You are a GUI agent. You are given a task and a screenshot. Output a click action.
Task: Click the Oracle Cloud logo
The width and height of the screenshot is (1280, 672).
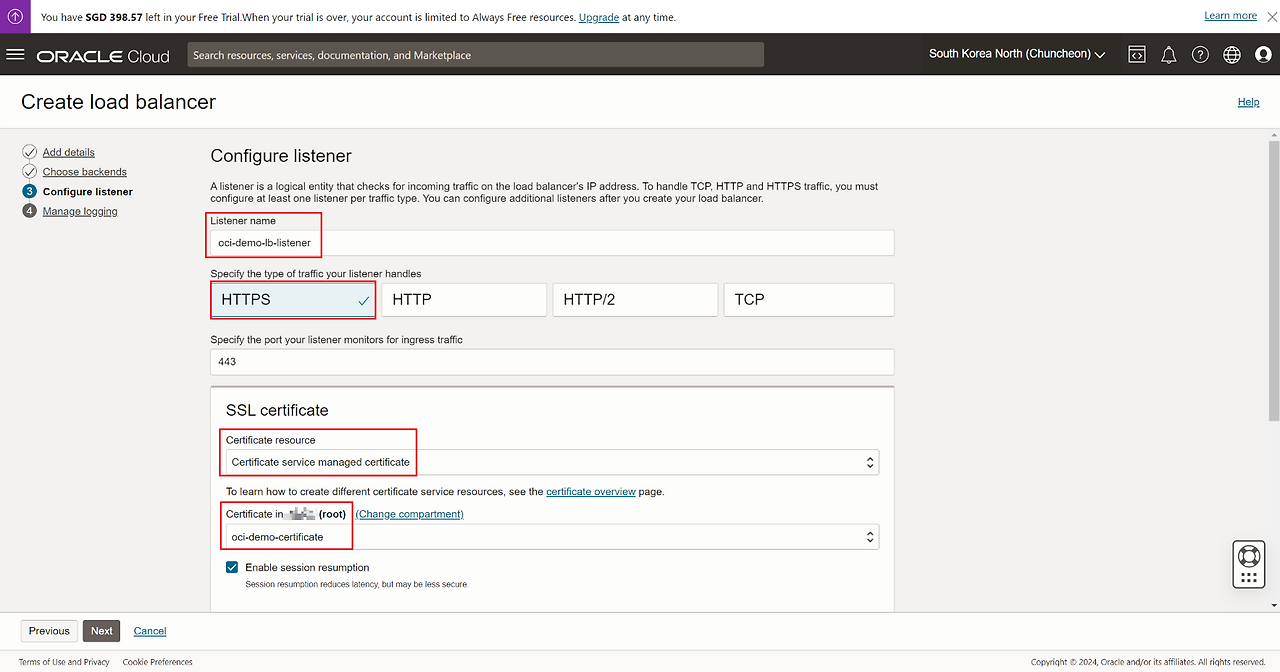[103, 56]
